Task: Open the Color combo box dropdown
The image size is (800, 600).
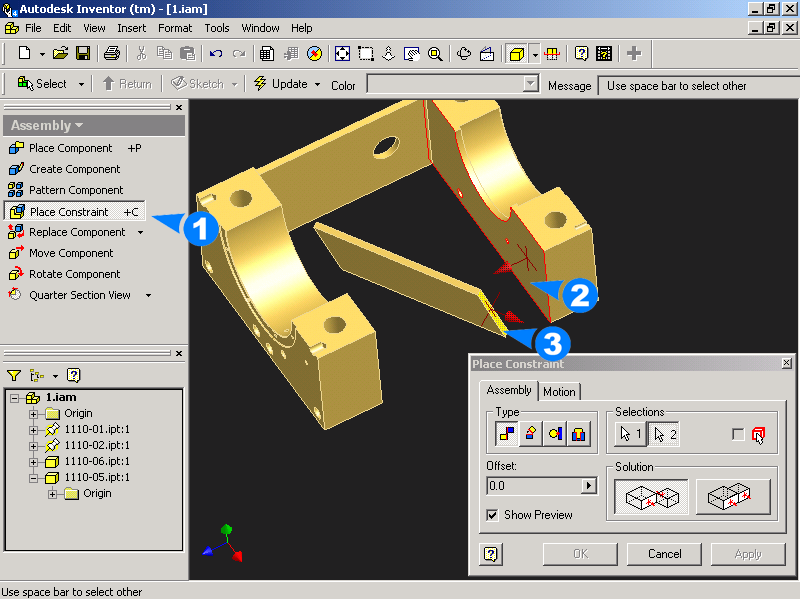Action: click(x=531, y=84)
